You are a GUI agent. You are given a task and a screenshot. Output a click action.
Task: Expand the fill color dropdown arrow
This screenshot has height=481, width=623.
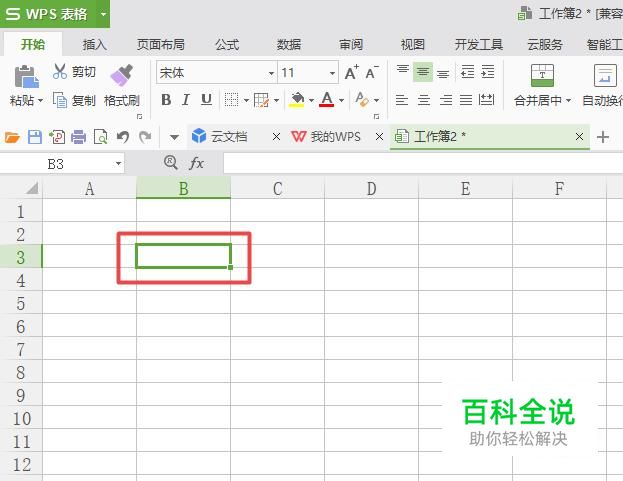coord(311,100)
